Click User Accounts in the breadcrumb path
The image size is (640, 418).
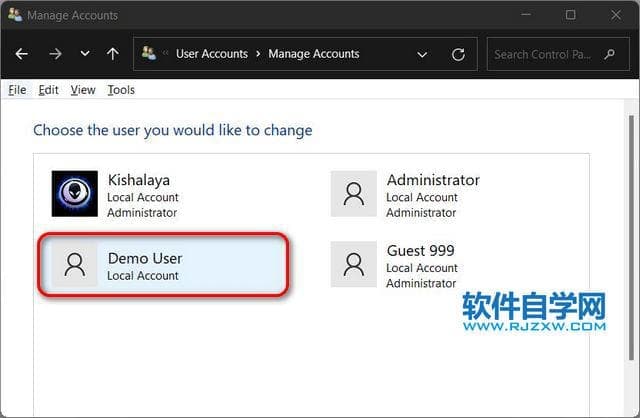click(212, 54)
